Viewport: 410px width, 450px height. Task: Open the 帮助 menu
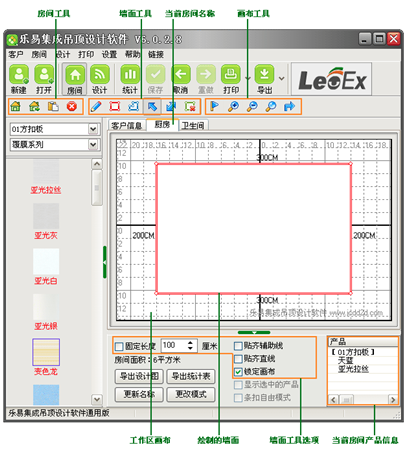coord(132,54)
